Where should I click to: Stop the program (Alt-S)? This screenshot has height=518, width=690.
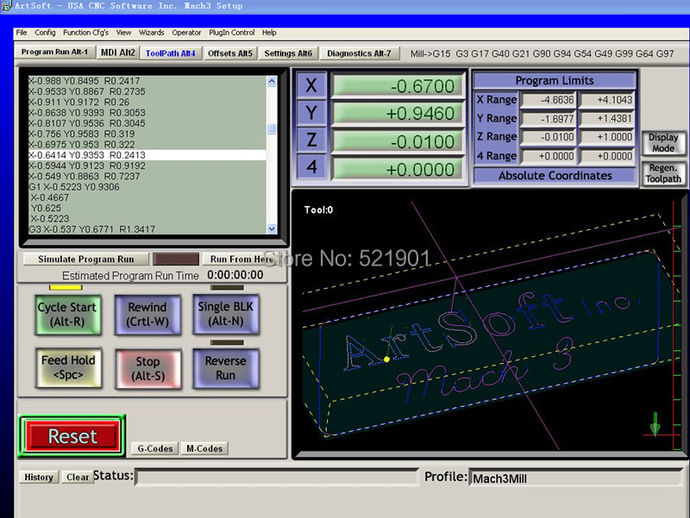tap(148, 368)
